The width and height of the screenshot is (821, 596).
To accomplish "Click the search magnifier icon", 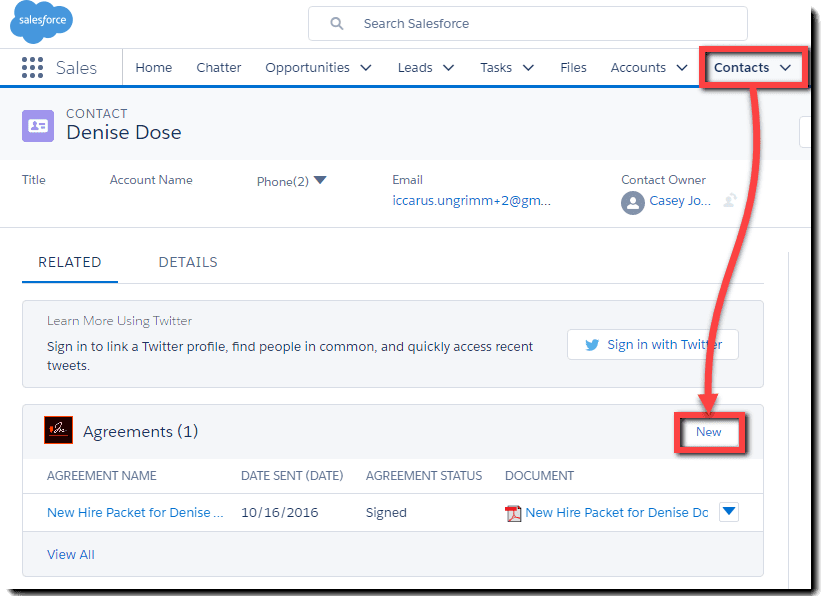I will click(337, 24).
